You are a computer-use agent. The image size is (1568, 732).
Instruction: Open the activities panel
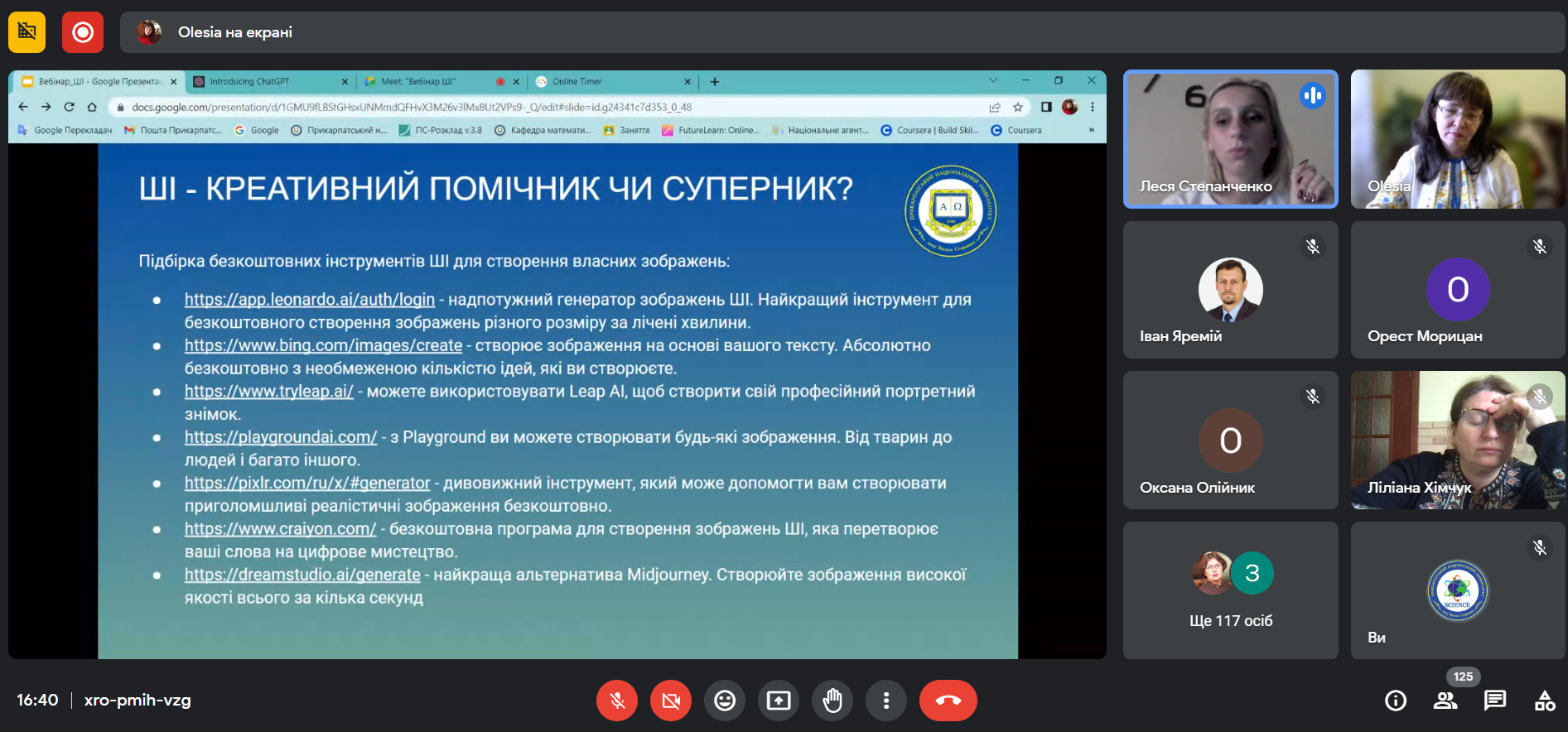click(1545, 701)
